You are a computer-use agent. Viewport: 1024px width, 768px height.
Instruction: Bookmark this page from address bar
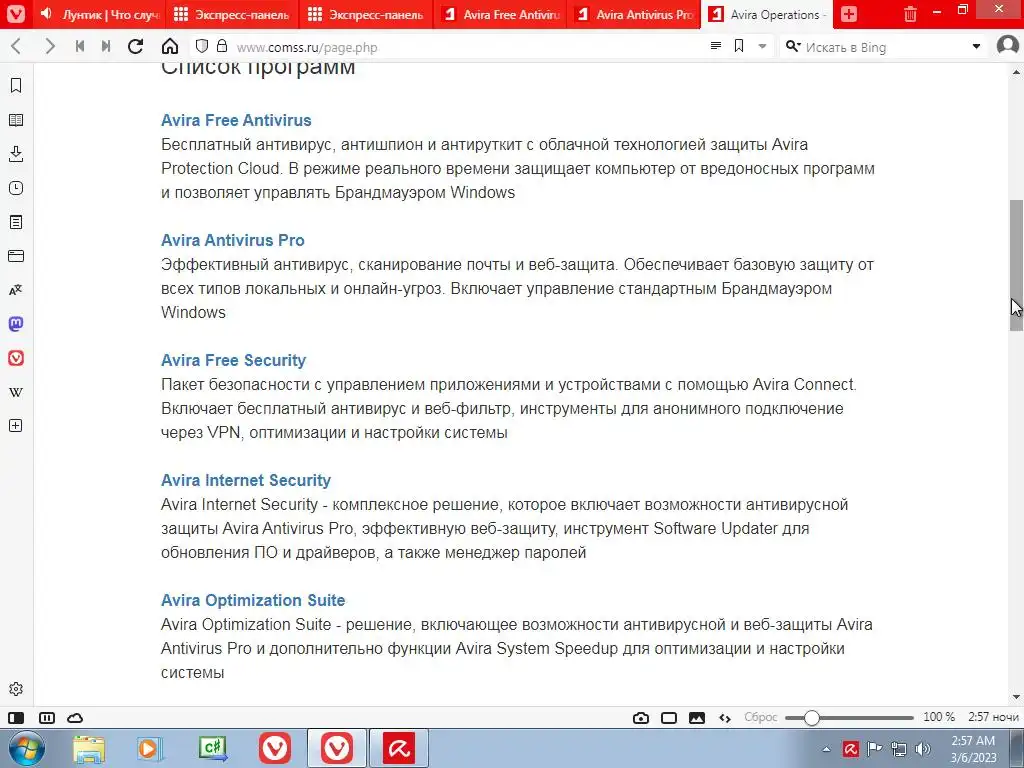click(739, 46)
